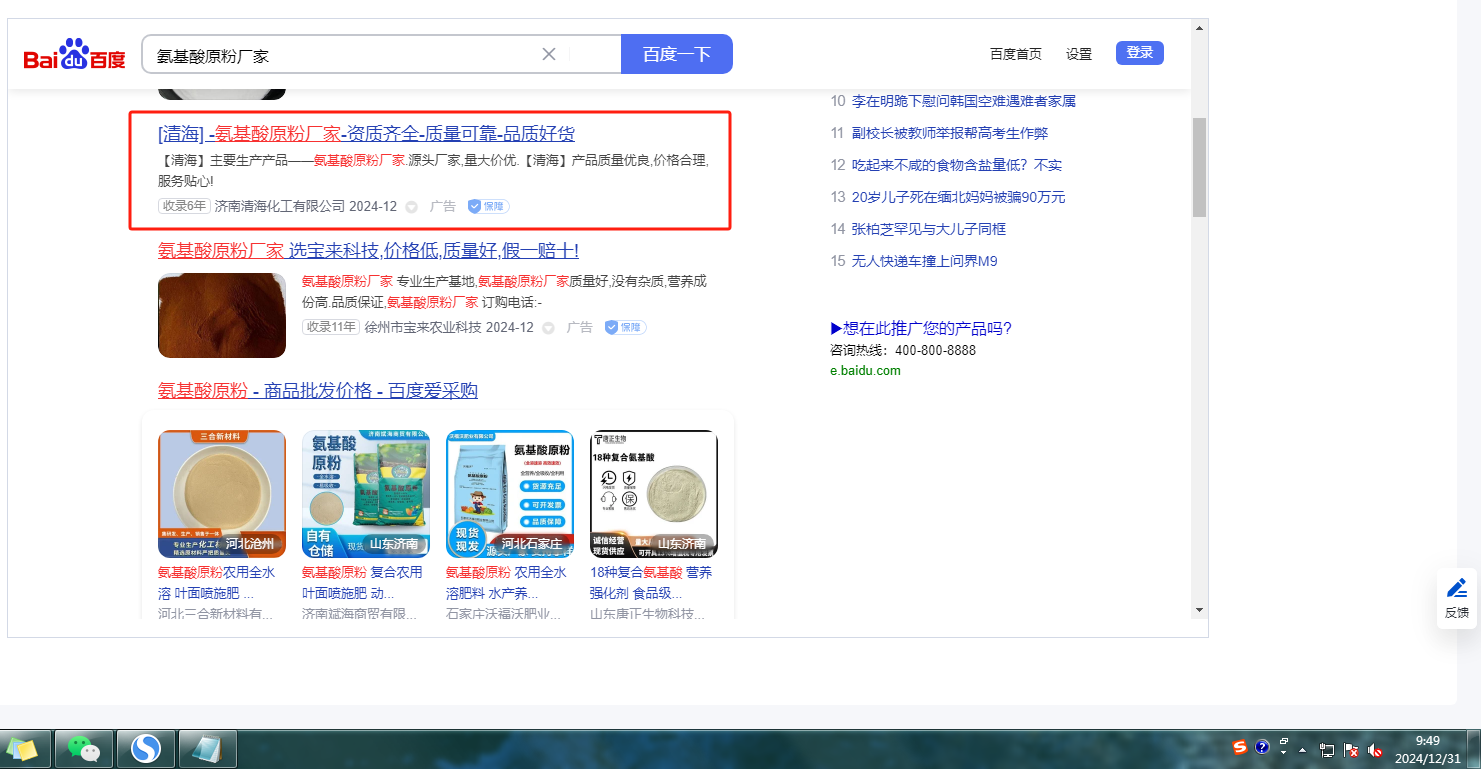Click the 保障 shield badge on 宝来 ad
The width and height of the screenshot is (1481, 769).
pos(625,327)
